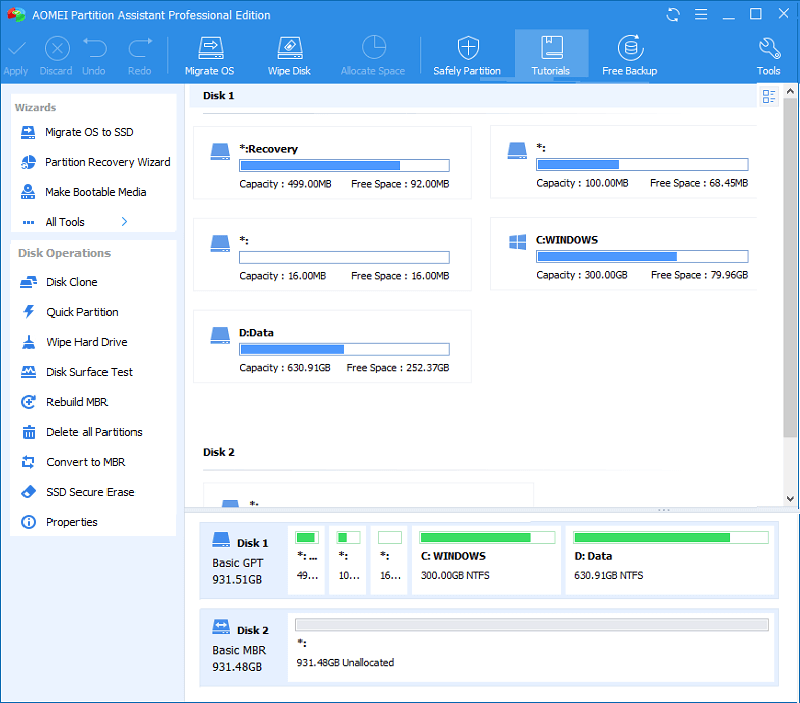Click the Undo arrow icon
The width and height of the screenshot is (800, 703).
coord(95,48)
